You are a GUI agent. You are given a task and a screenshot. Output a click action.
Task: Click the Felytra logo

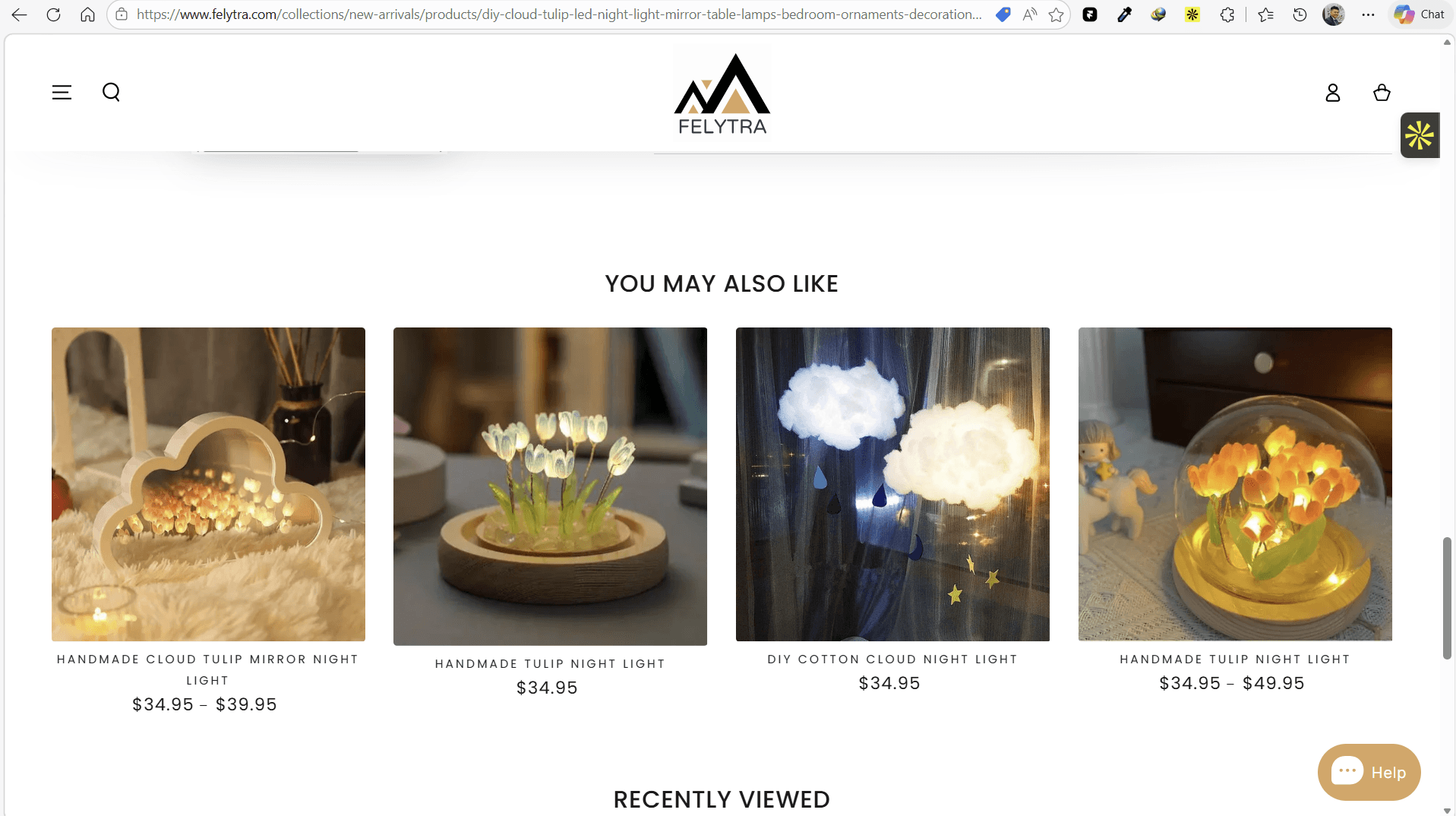[722, 94]
